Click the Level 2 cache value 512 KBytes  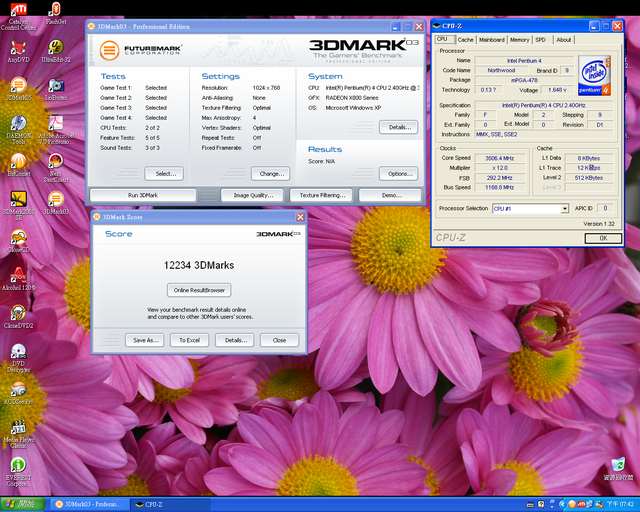[x=589, y=178]
